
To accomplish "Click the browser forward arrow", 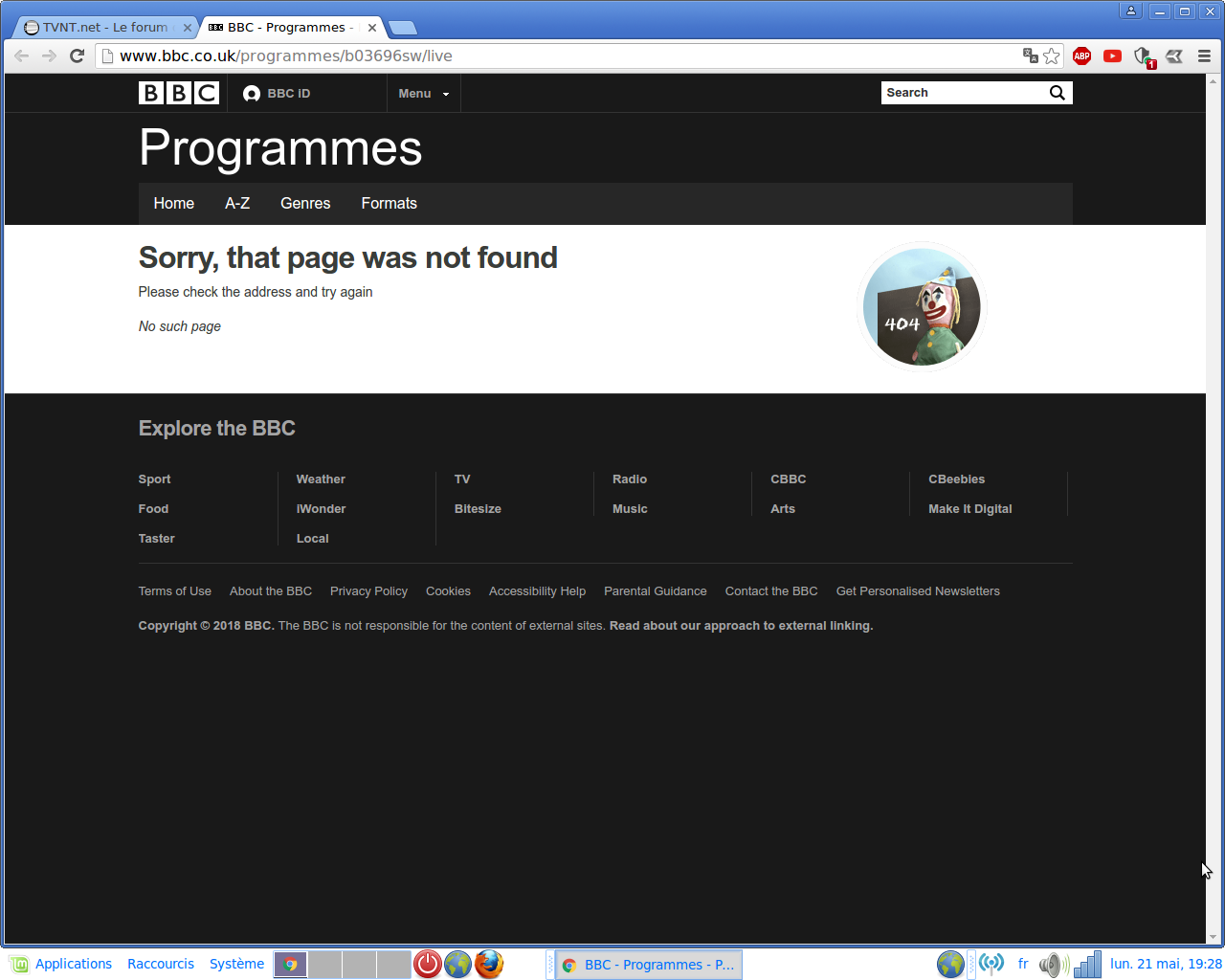I will tap(49, 56).
